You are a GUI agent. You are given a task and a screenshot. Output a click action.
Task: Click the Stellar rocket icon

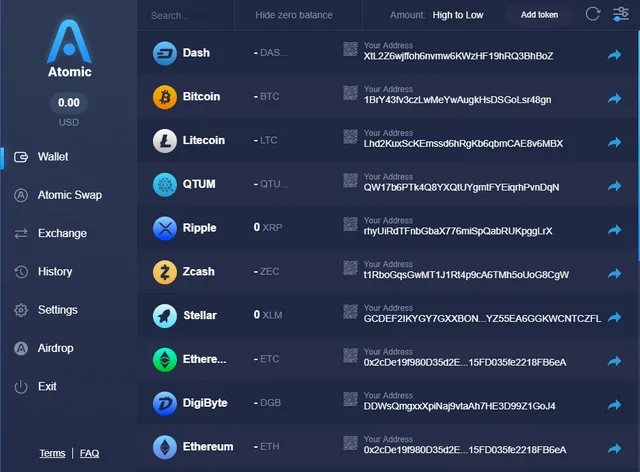(165, 316)
